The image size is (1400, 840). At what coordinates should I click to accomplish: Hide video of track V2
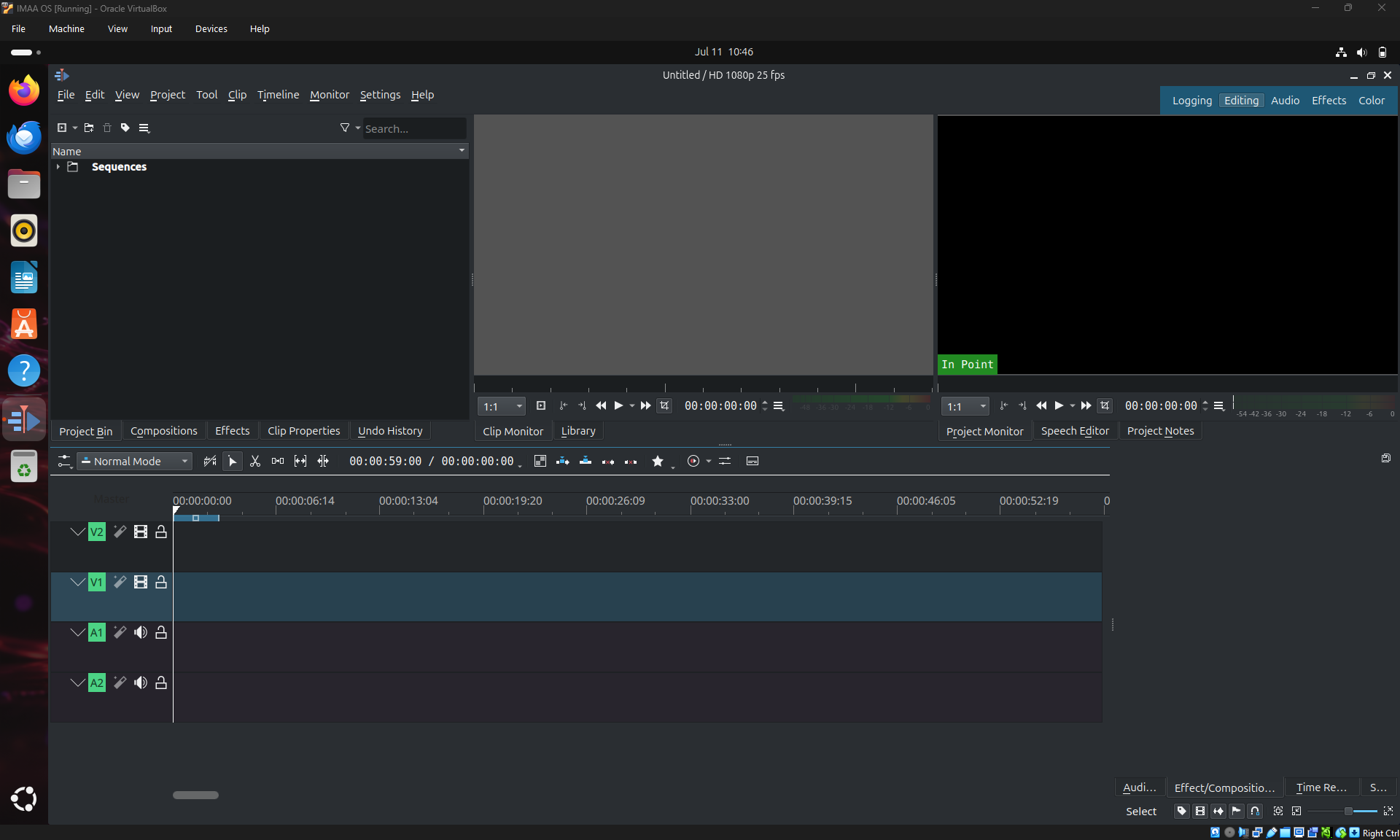coord(141,532)
